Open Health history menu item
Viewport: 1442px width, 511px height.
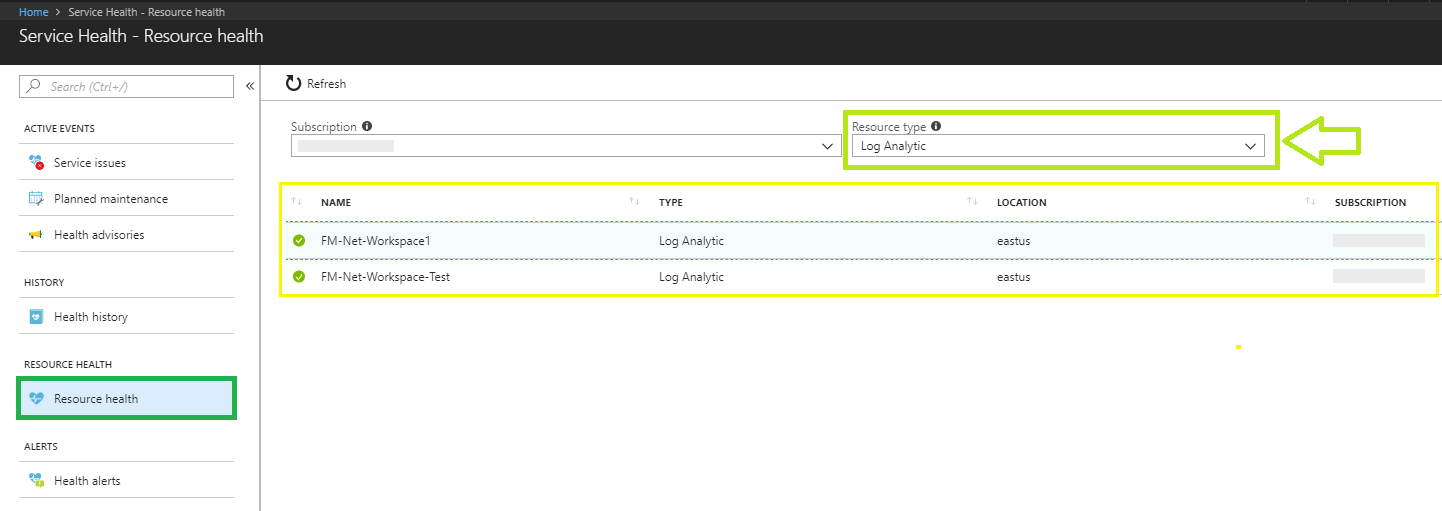126,317
